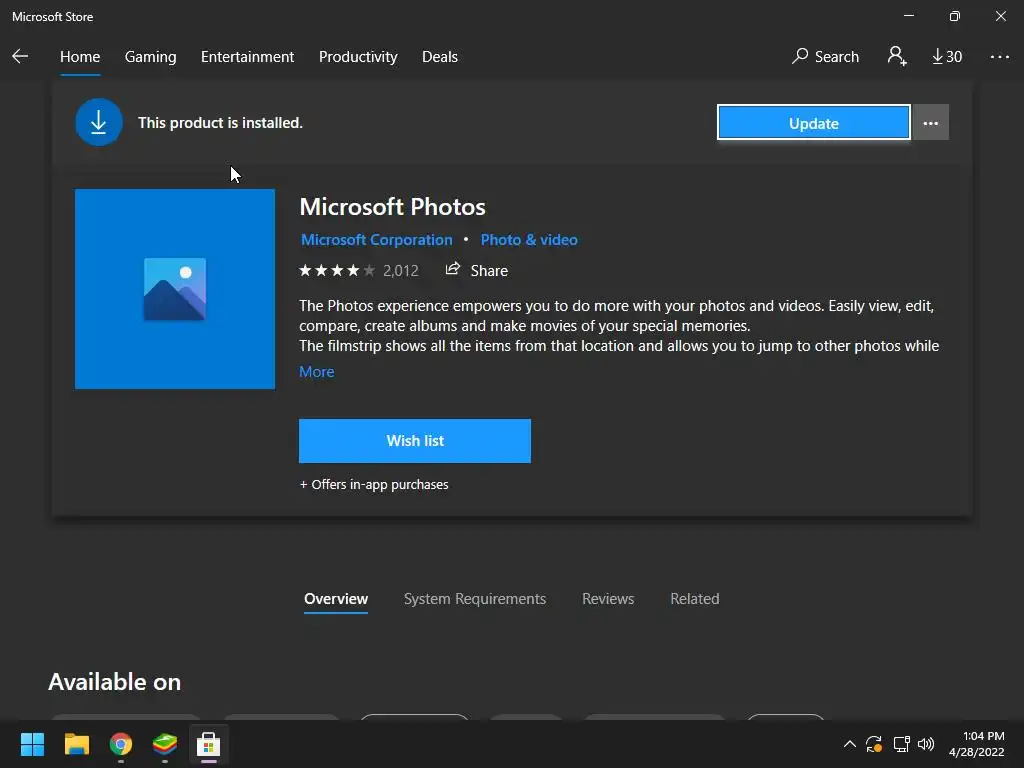
Task: Add Microsoft Photos to the wish list
Action: pos(415,441)
